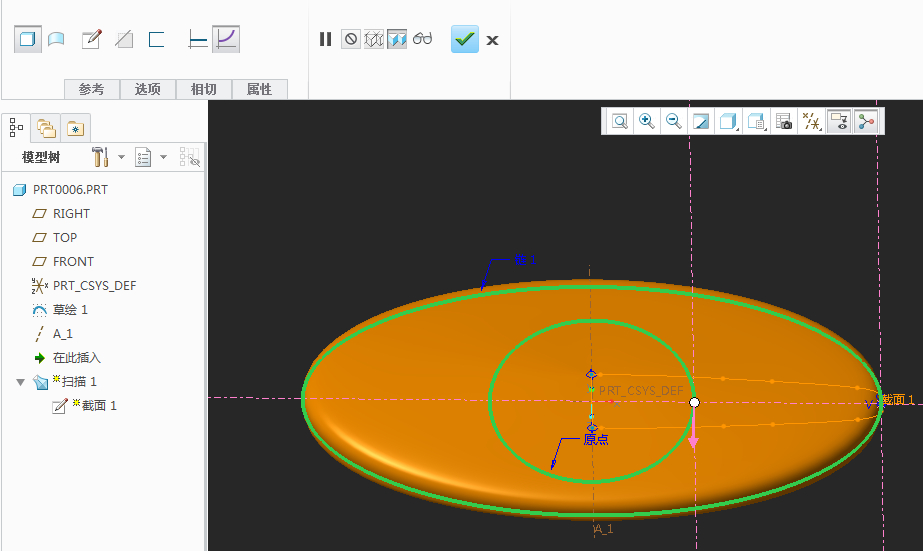
Task: Click the A_1 axis label in viewport
Action: [603, 529]
